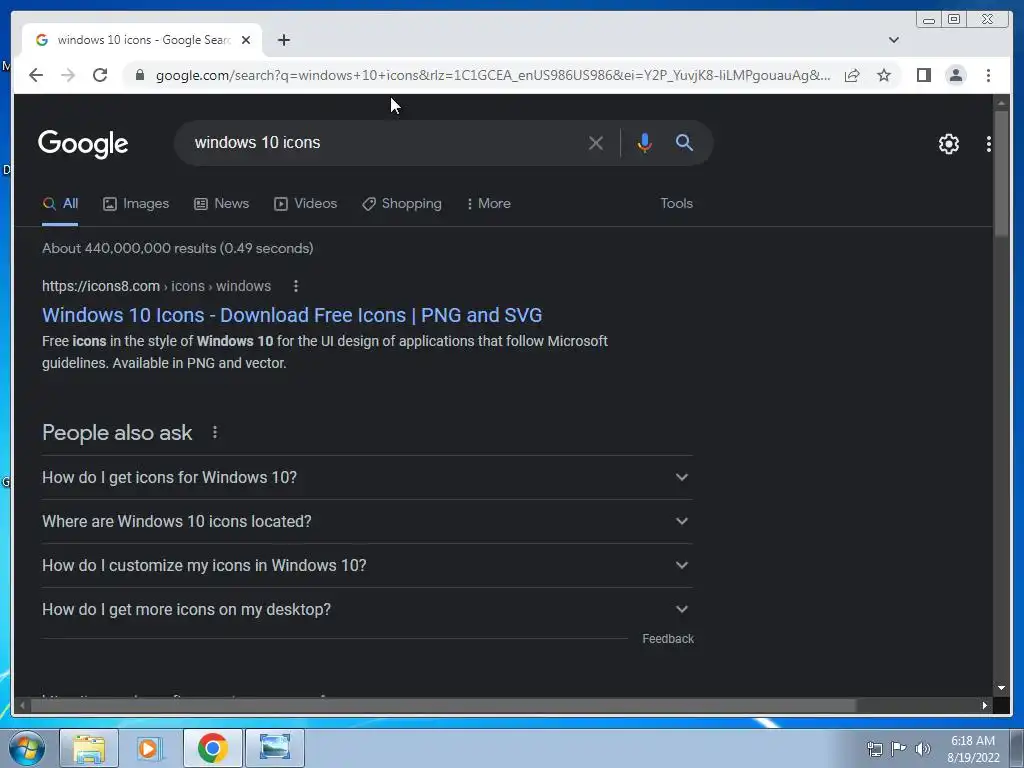
Task: Expand 'How do I get icons for Windows 10?'
Action: tap(367, 477)
